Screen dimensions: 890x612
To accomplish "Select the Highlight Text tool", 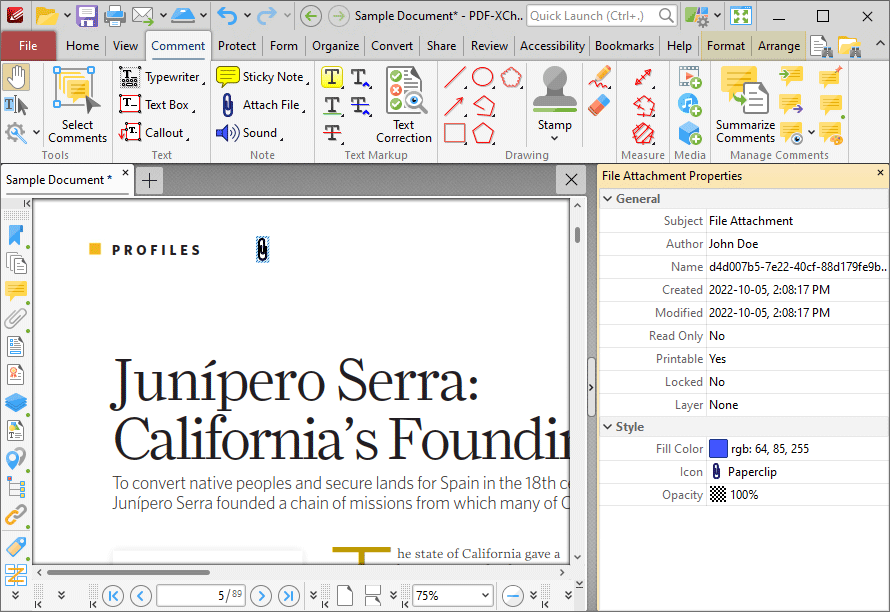I will tap(332, 77).
